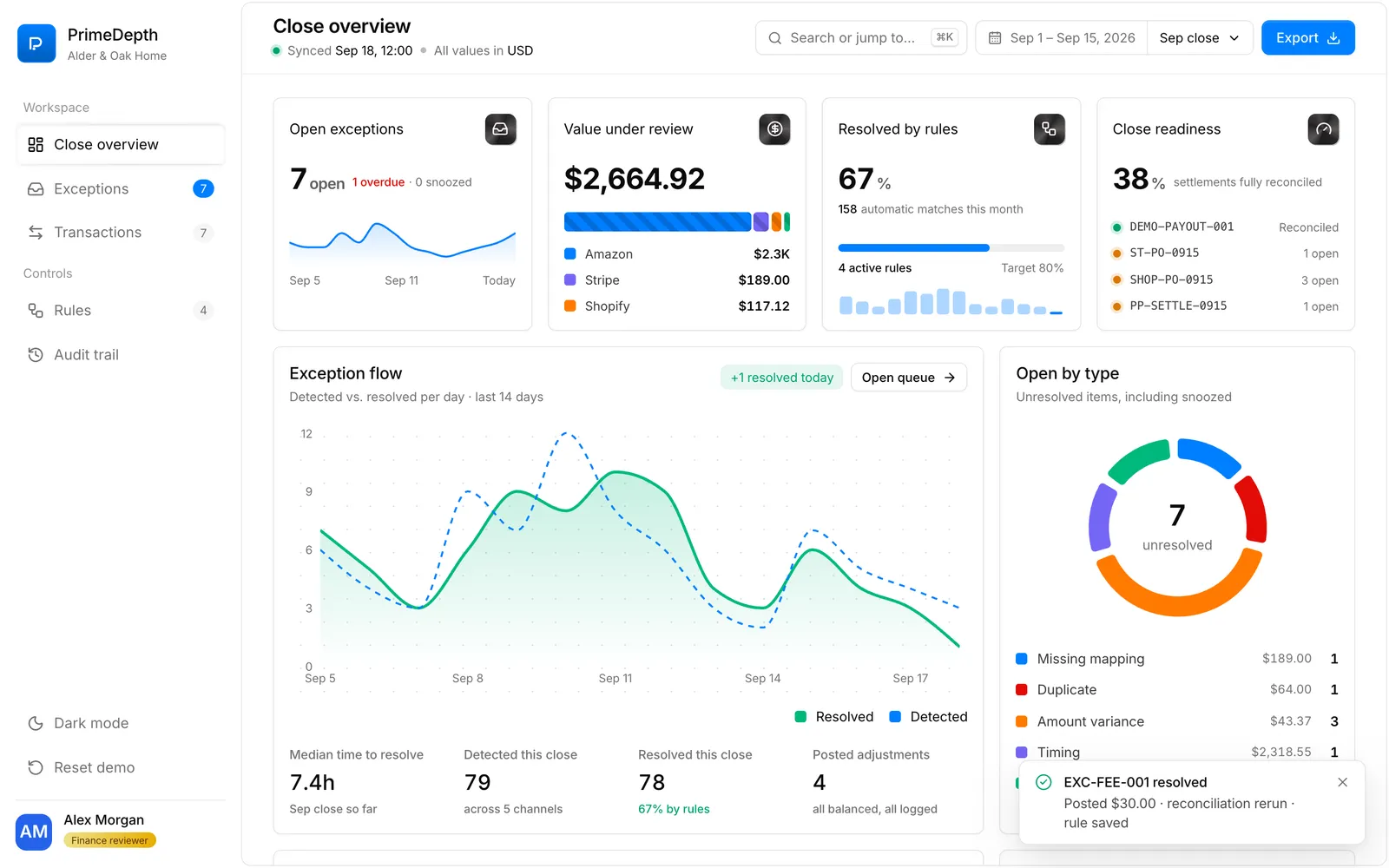
Task: Click the 1 overdue label
Action: tap(379, 182)
